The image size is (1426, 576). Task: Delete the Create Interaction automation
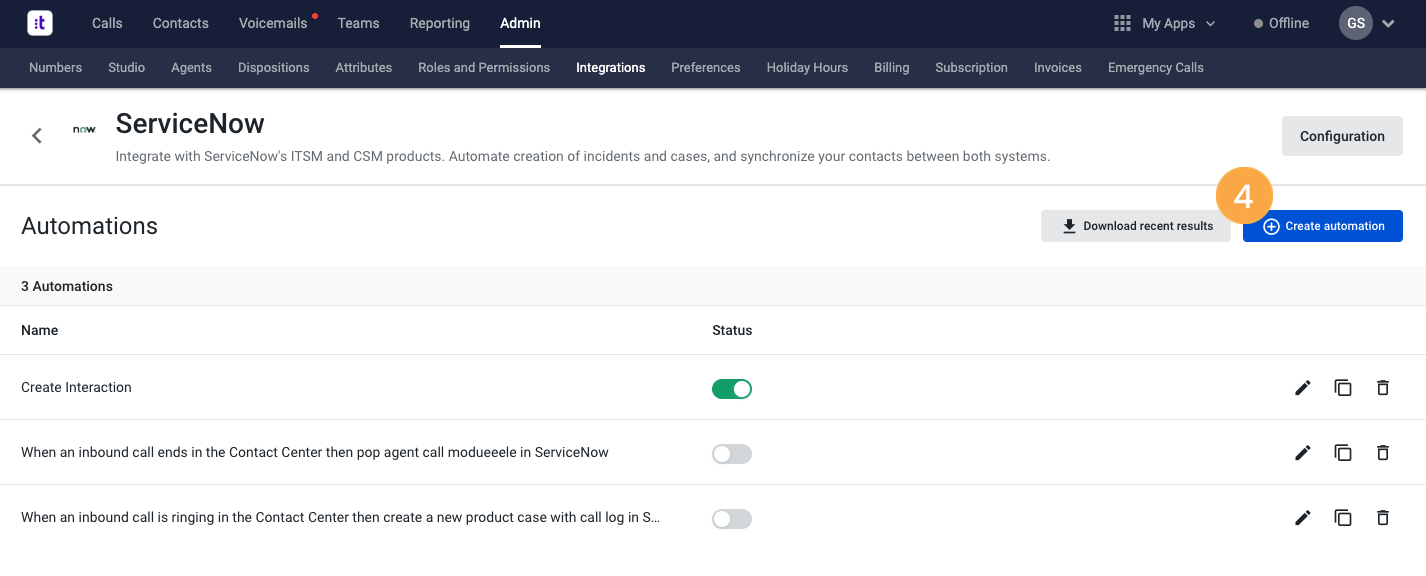(1383, 388)
